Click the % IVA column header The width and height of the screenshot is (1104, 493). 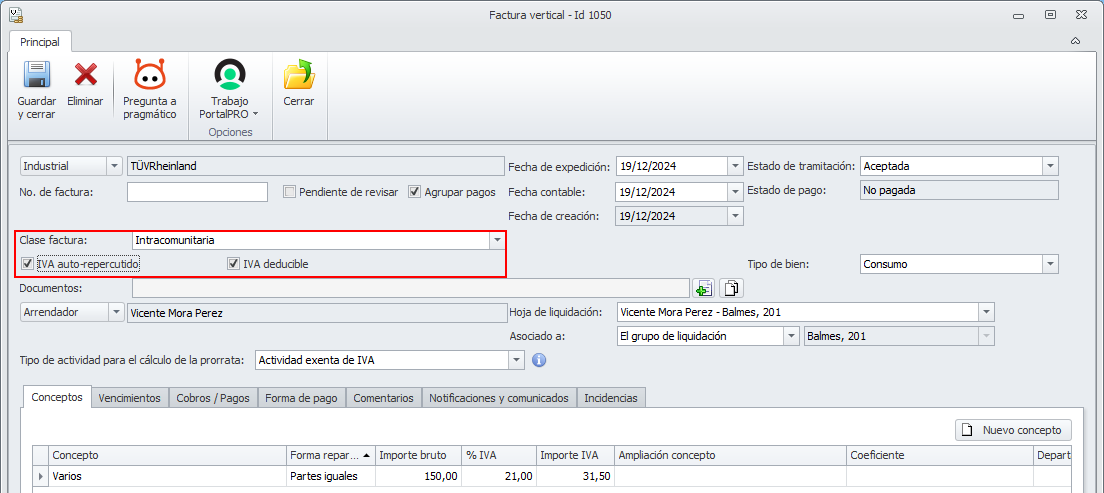coord(499,456)
